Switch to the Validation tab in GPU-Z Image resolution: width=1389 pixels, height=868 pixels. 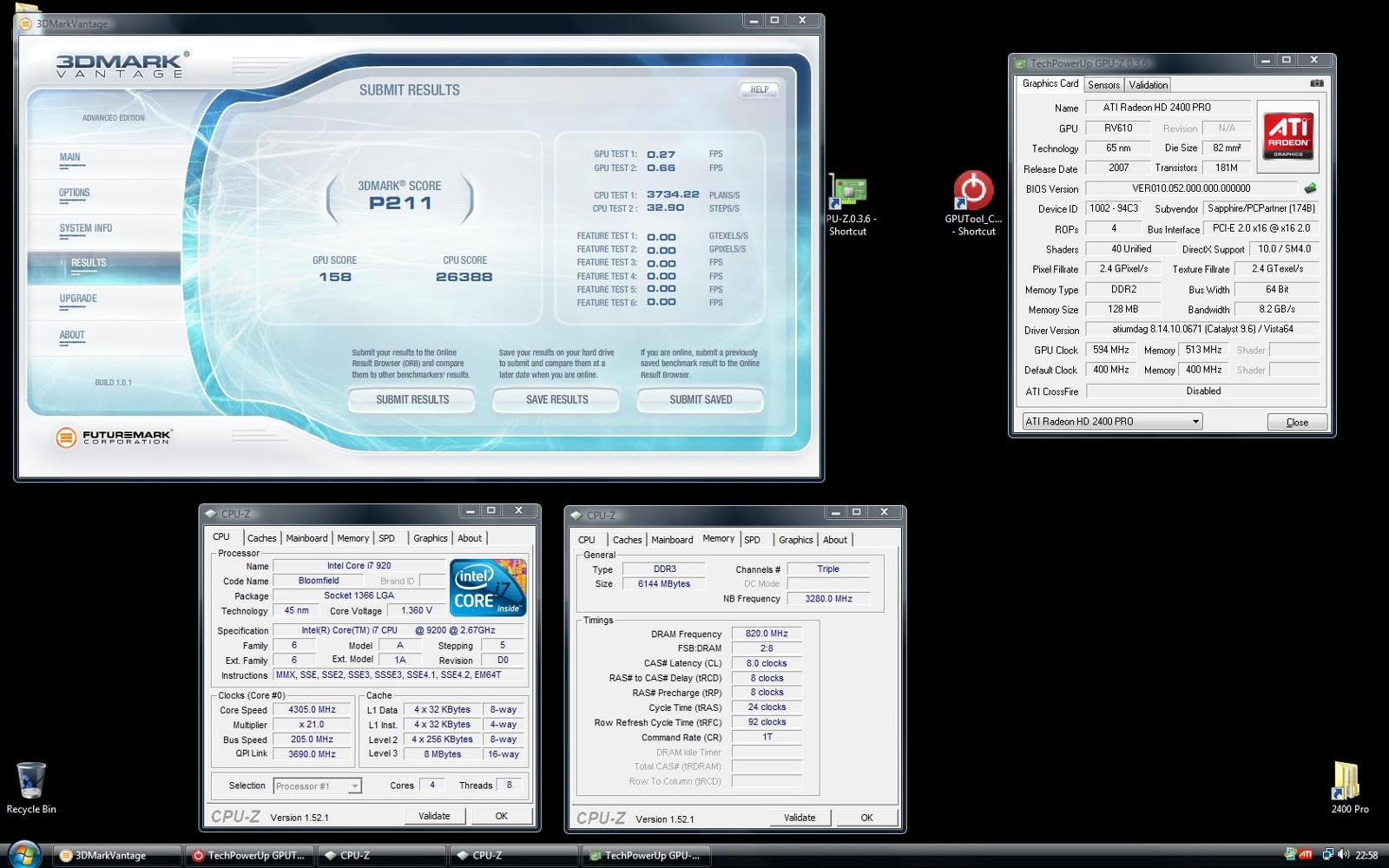click(x=1148, y=85)
